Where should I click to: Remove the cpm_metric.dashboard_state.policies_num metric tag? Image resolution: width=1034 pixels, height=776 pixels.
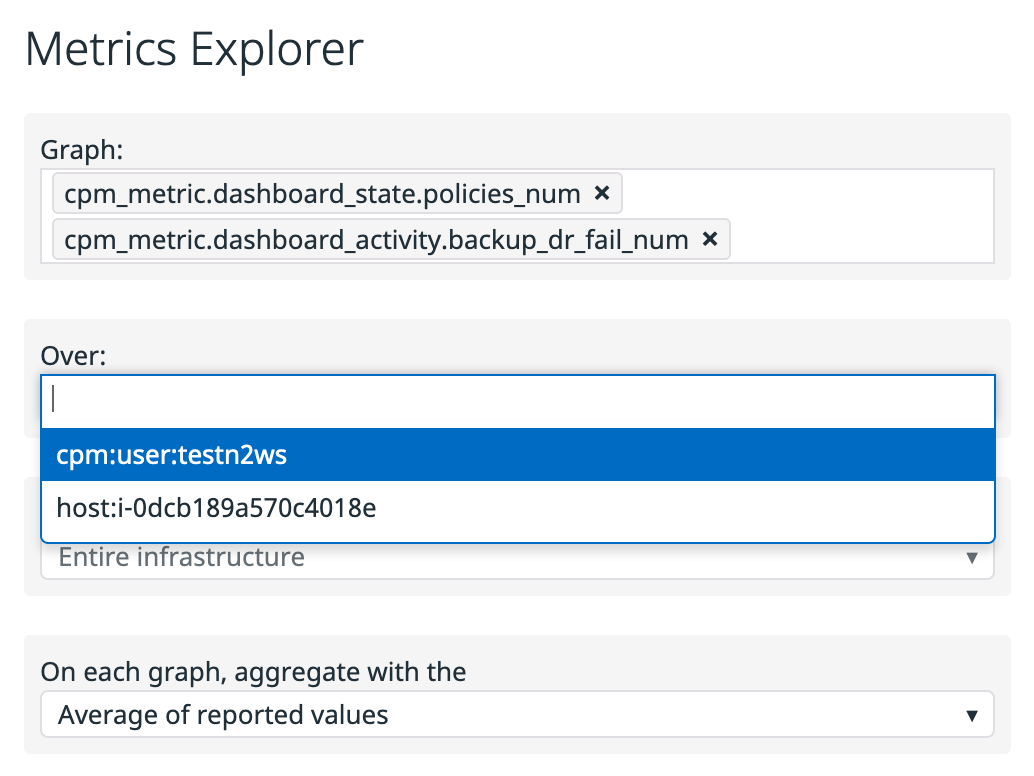coord(601,193)
